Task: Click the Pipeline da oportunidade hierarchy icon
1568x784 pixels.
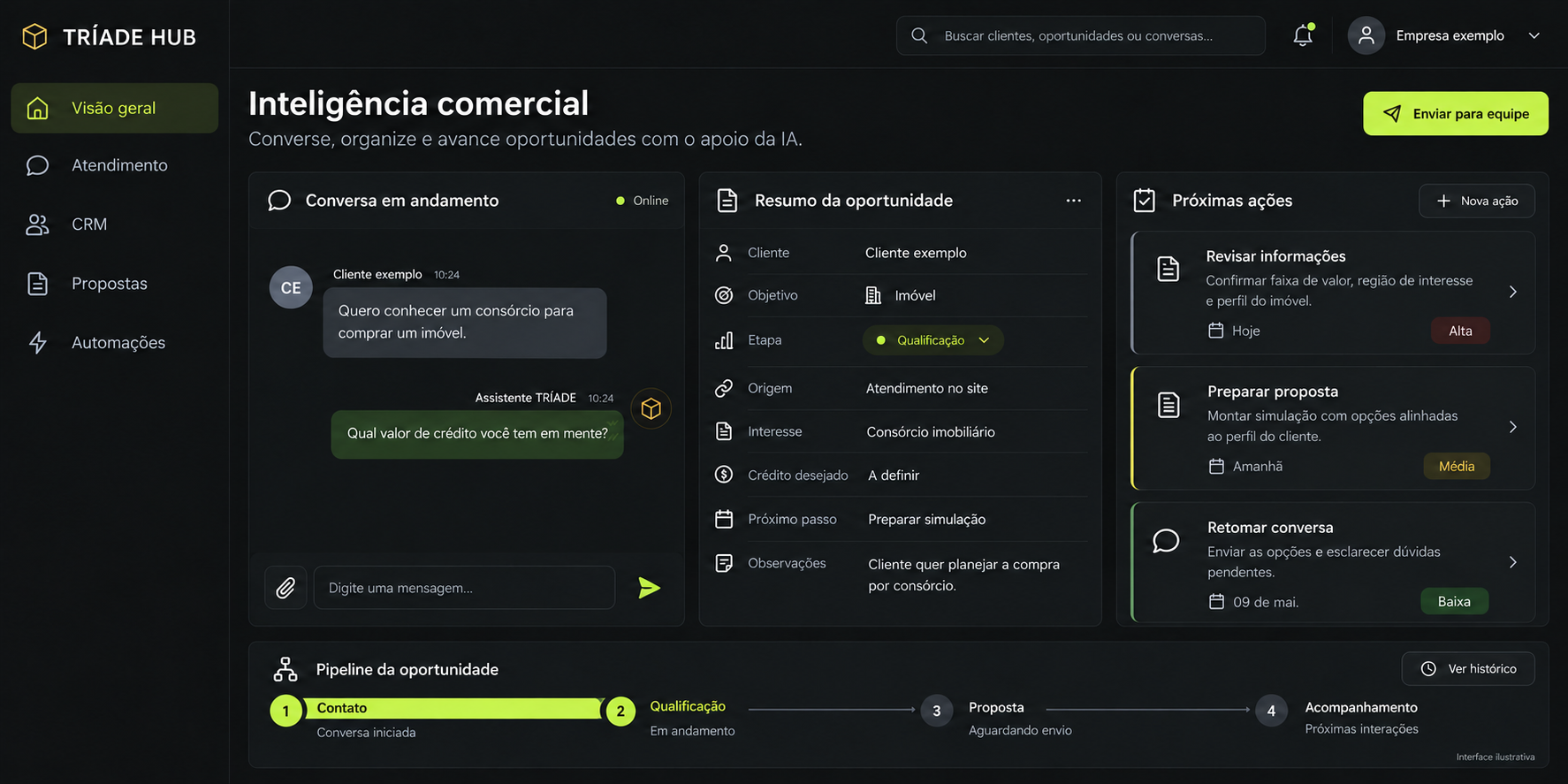Action: (x=285, y=669)
